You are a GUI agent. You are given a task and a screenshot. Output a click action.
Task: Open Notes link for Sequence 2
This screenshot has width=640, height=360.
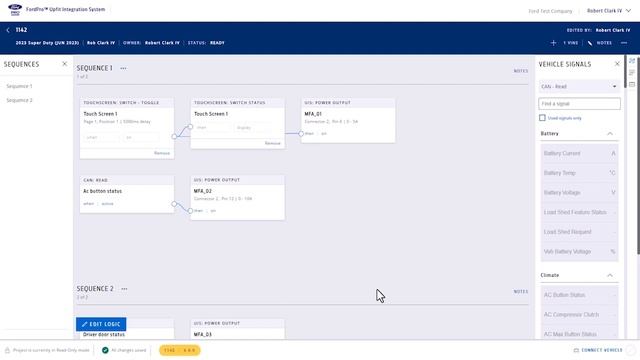coord(520,292)
